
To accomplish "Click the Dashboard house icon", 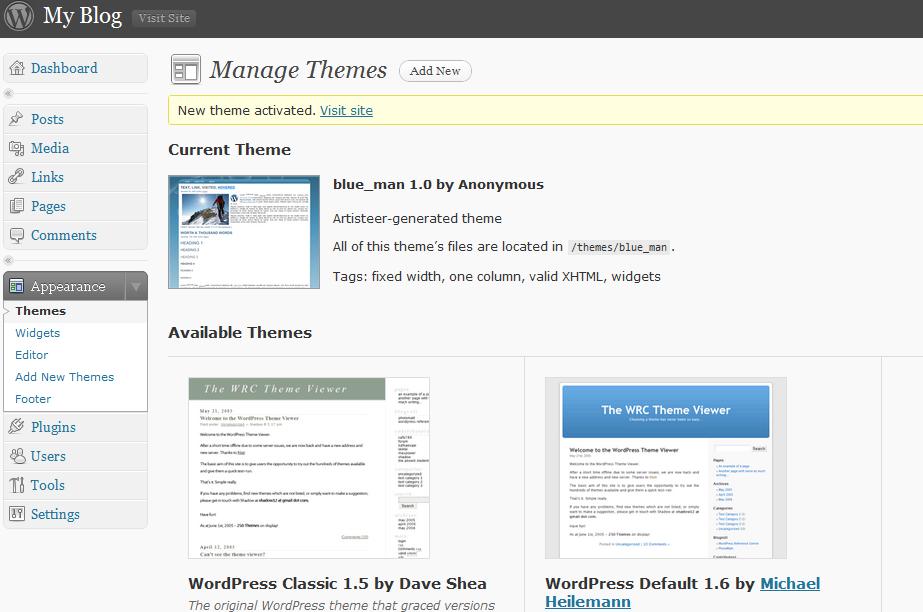I will (16, 68).
